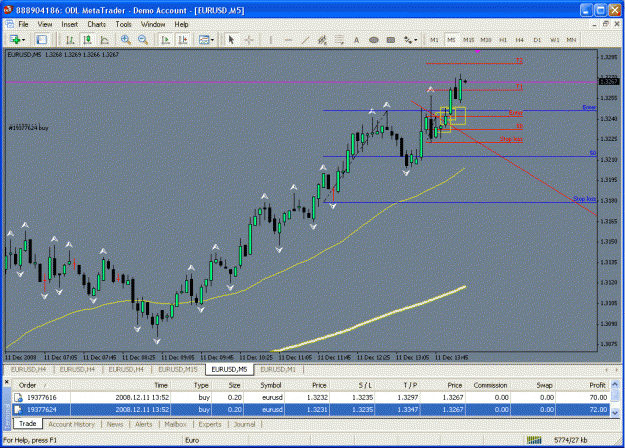Switch timeframe to MN
The image size is (625, 448).
(x=571, y=39)
